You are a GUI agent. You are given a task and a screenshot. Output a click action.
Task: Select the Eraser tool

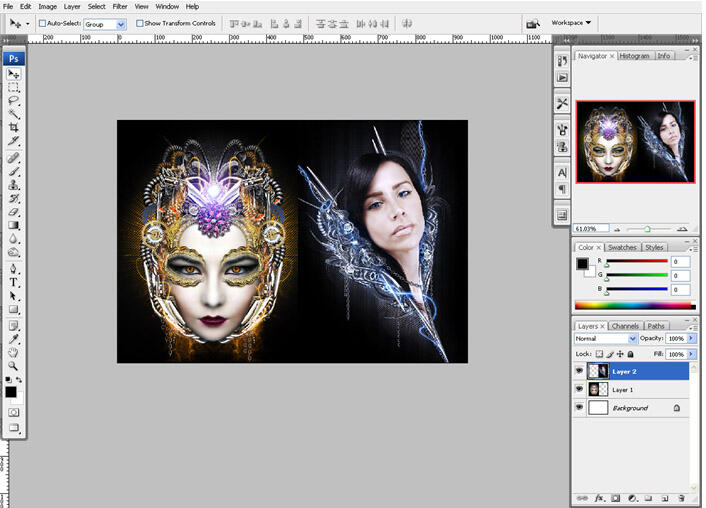click(14, 212)
